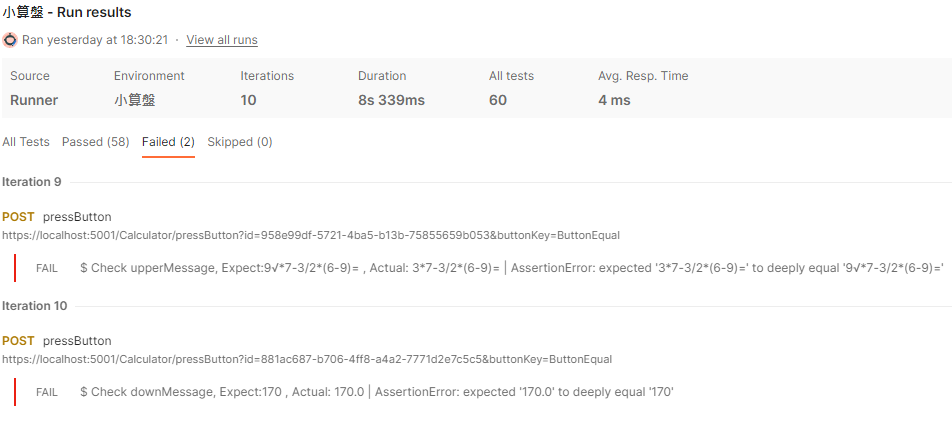The image size is (952, 446).
Task: Click the downMessage failed assertion text
Action: [x=377, y=392]
